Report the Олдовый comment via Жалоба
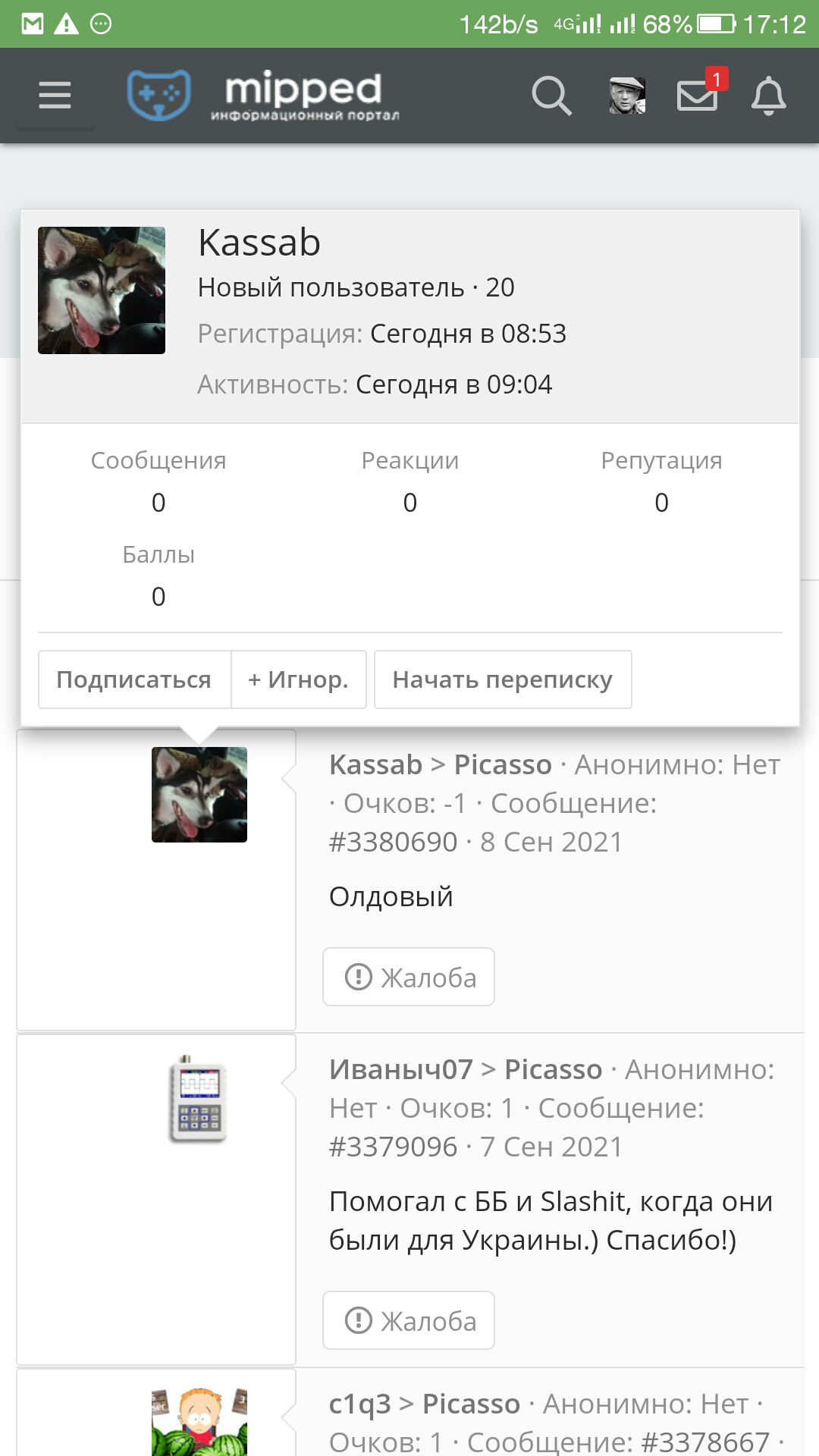 tap(409, 977)
